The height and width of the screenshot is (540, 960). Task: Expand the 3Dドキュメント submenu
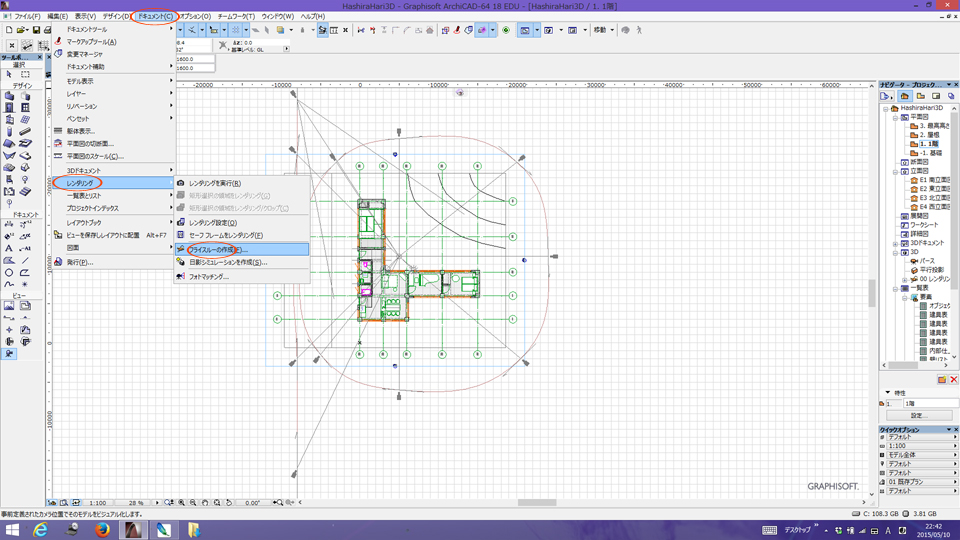click(x=114, y=170)
